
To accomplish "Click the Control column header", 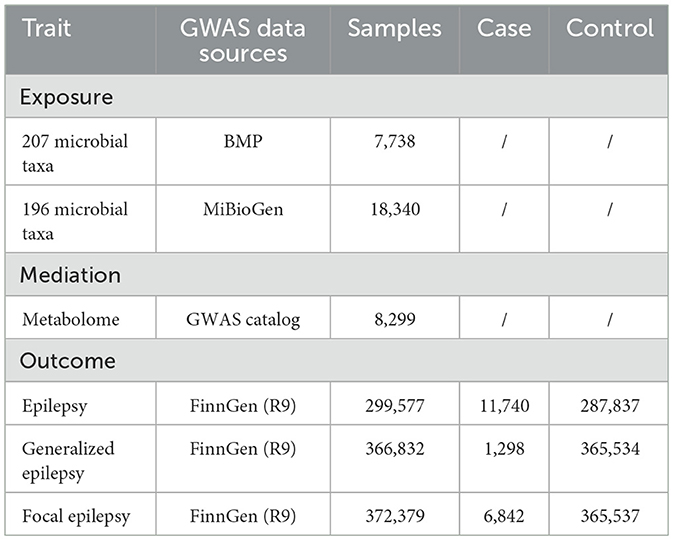I will tap(610, 29).
